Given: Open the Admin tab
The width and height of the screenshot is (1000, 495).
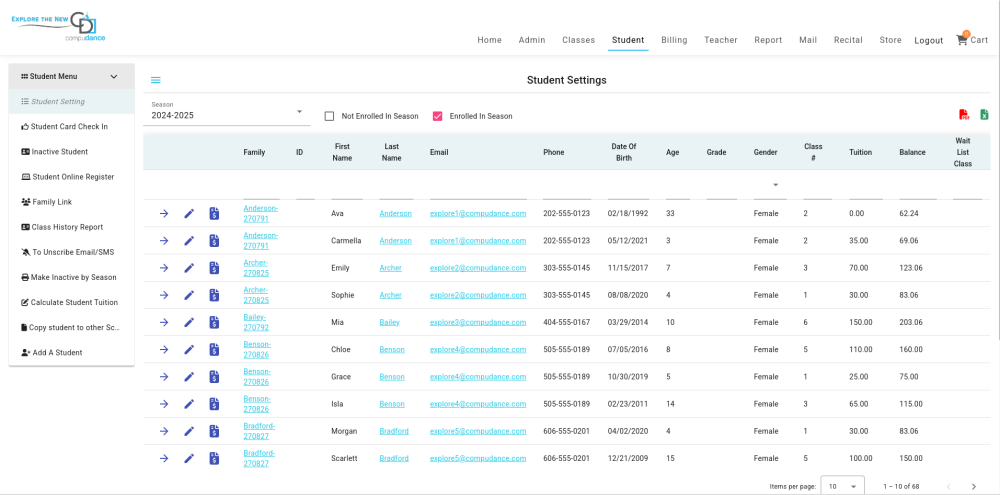Looking at the screenshot, I should click(532, 40).
